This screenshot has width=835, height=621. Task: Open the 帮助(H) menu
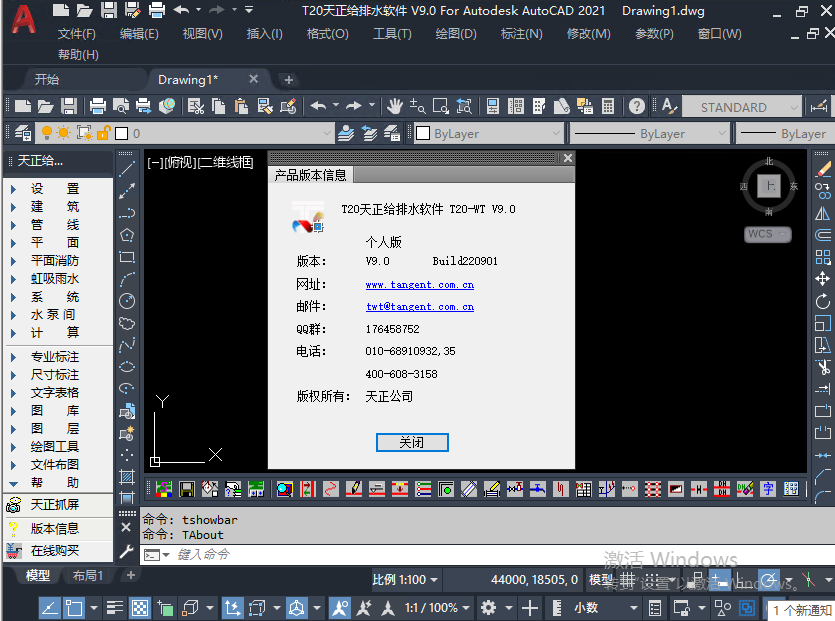pos(78,54)
